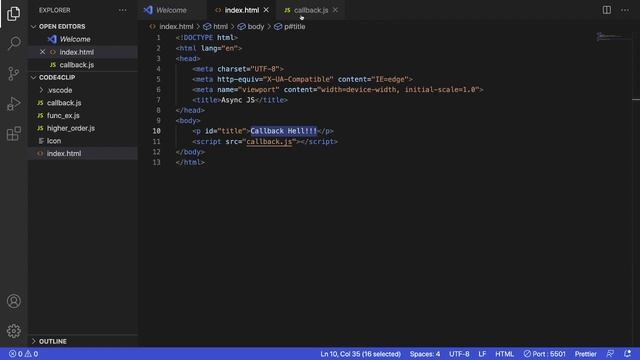The height and width of the screenshot is (360, 640).
Task: Open higher_order.js in the file tree
Action: pos(71,128)
